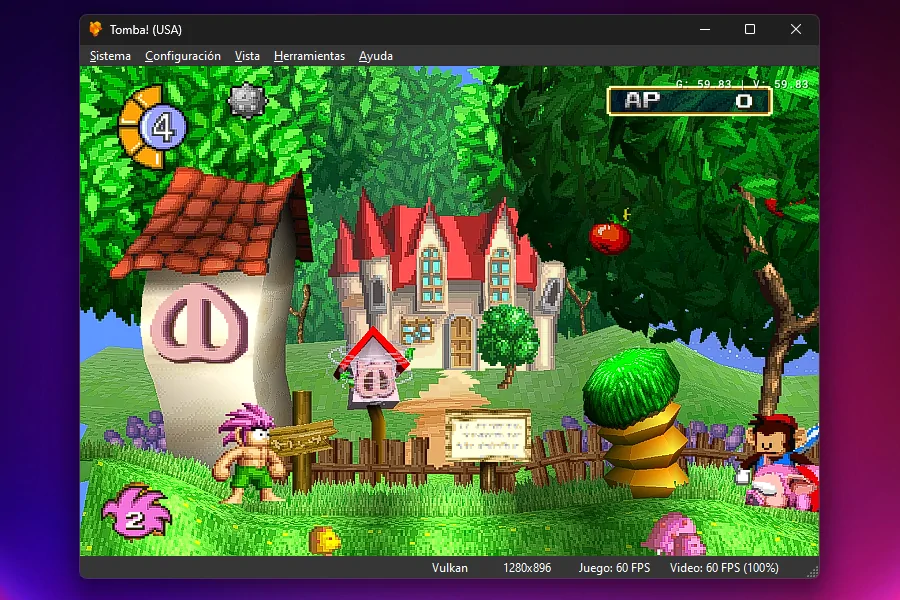The image size is (900, 600).
Task: Maximize the Tomba! (USA) window
Action: pyautogui.click(x=750, y=29)
